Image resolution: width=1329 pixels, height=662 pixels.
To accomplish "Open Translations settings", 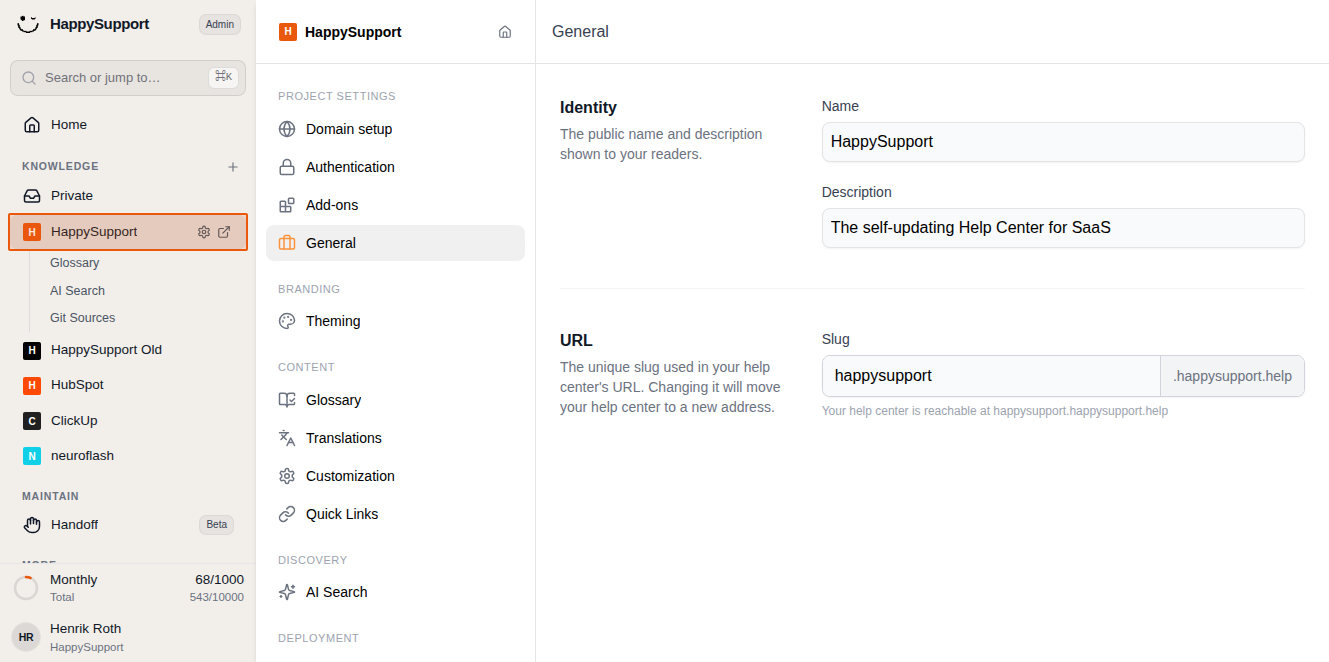I will coord(395,438).
